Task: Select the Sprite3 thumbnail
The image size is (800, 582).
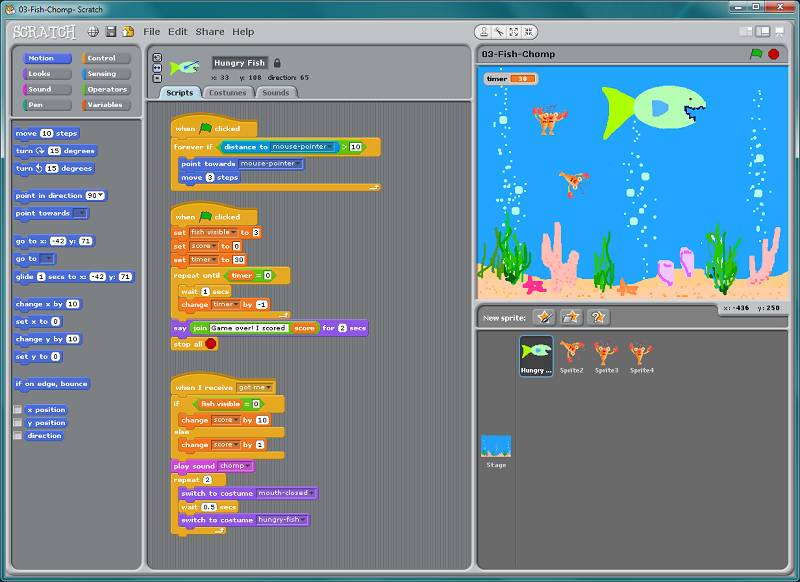Action: pos(606,356)
